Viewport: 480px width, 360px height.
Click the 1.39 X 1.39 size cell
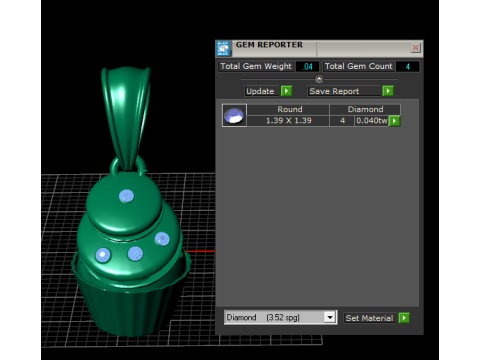(x=289, y=121)
